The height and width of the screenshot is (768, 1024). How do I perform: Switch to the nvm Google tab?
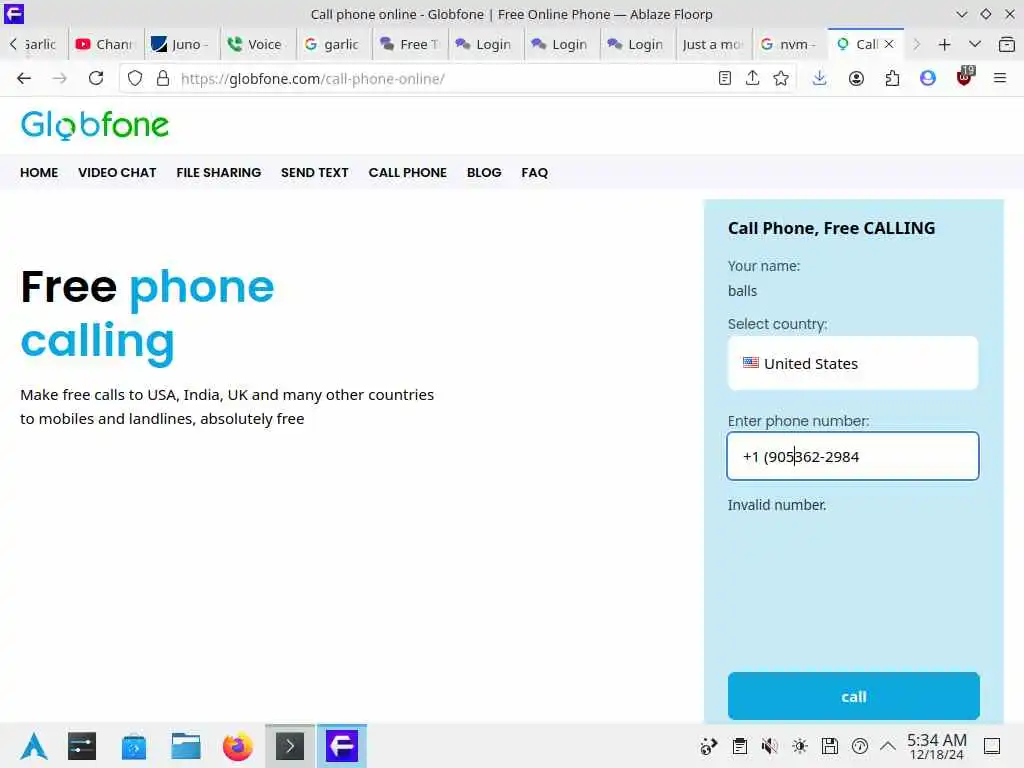(x=789, y=44)
